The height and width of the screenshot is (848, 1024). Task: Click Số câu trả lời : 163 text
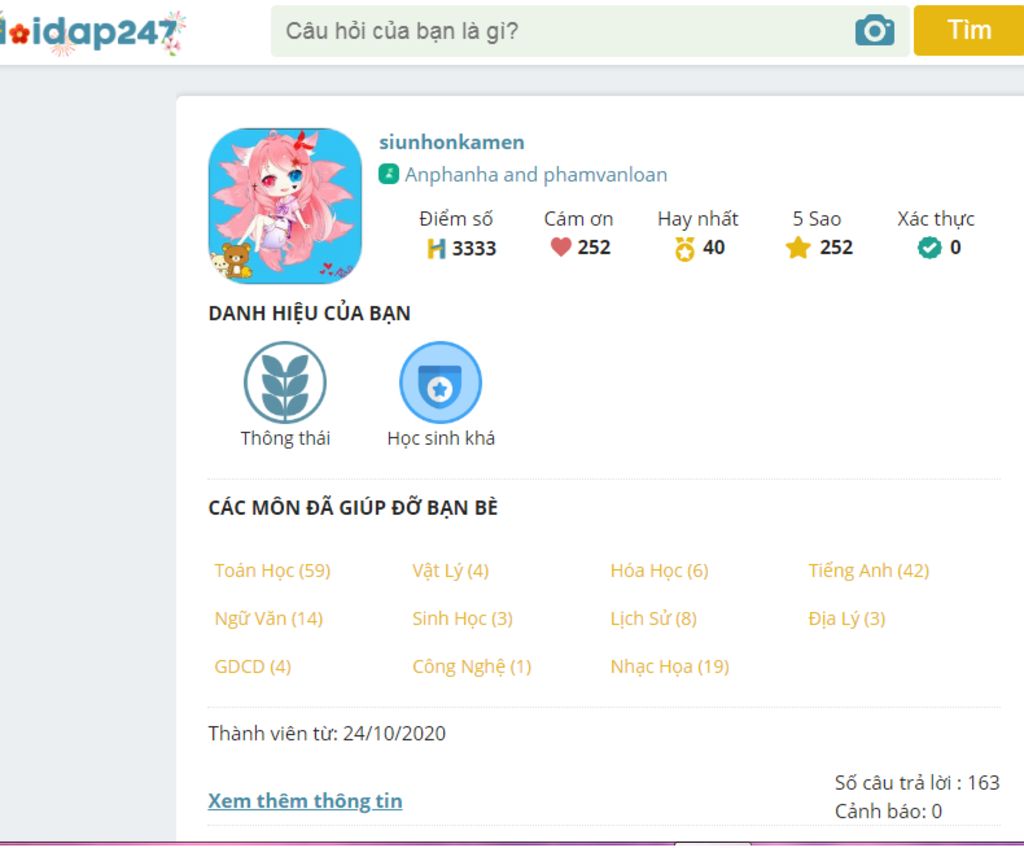pyautogui.click(x=917, y=782)
